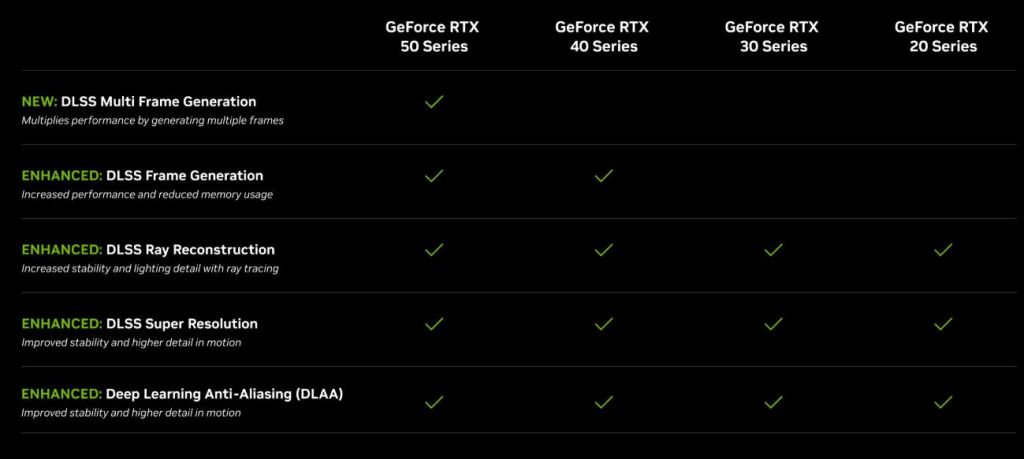The width and height of the screenshot is (1024, 459).
Task: Select the GeForce RTX 20 Series column header
Action: pos(941,36)
